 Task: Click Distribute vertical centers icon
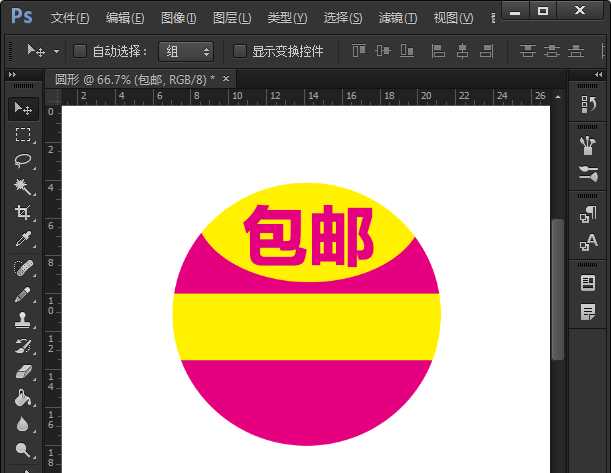[552, 51]
